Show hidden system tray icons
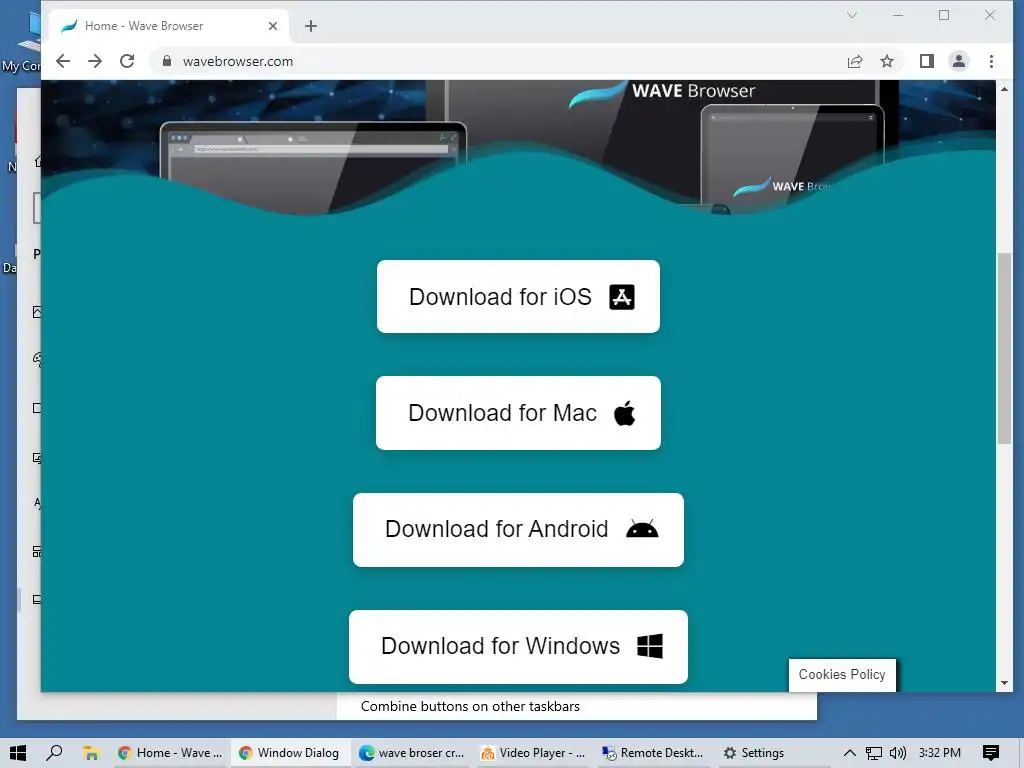The width and height of the screenshot is (1024, 768). [850, 753]
